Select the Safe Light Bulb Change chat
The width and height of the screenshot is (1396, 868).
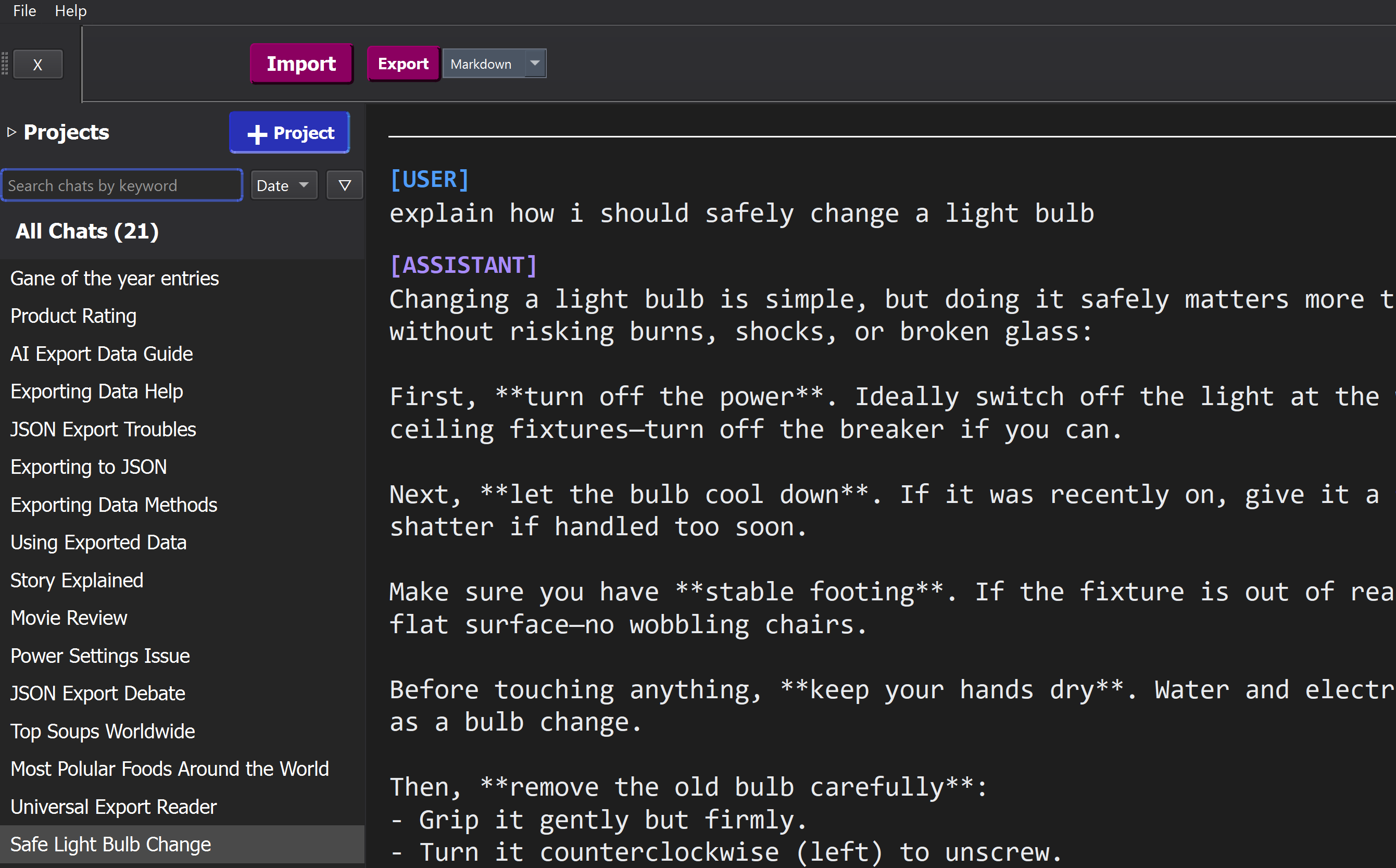[x=183, y=845]
